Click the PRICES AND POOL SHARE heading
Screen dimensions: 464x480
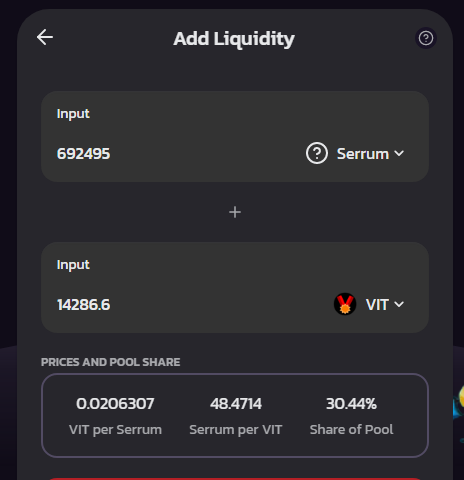click(110, 362)
